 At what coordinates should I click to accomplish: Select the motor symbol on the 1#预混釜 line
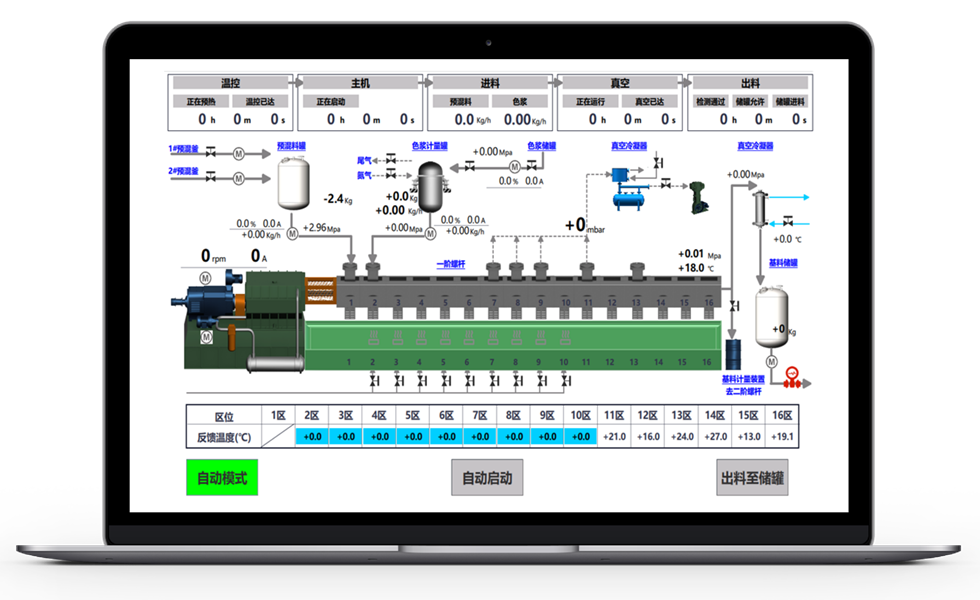click(239, 154)
